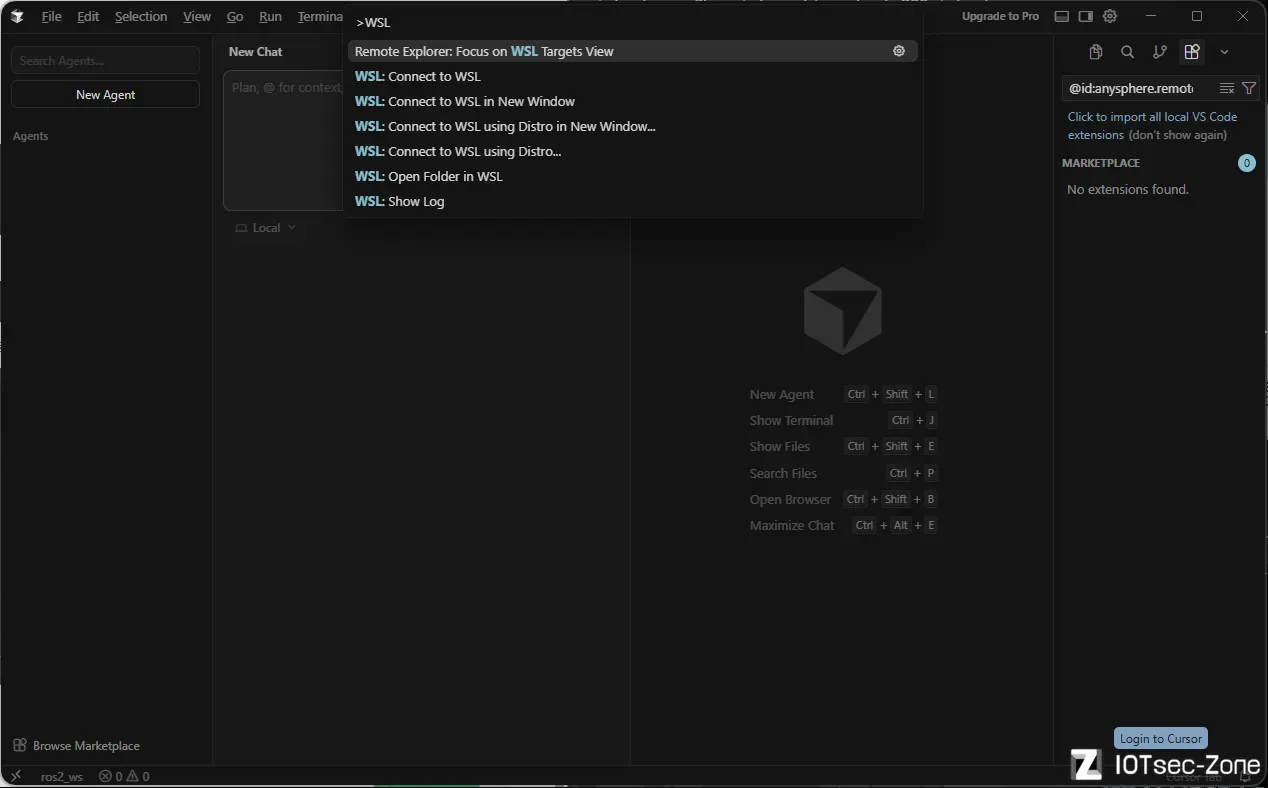Choose Connect to WSL using Distro in New Window
Screen dimensions: 1268x788
click(x=632, y=126)
